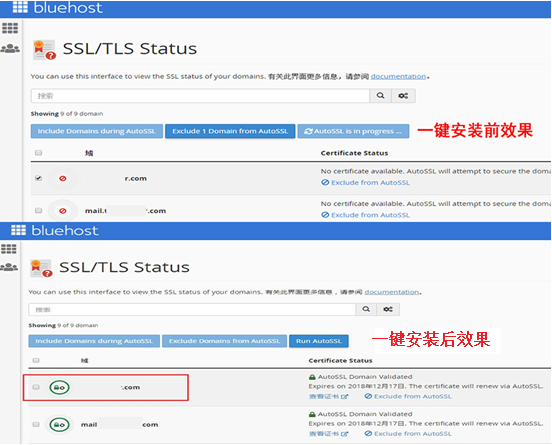Image resolution: width=552 pixels, height=445 pixels.
Task: Open the sidebar grid menu in bottom screenshot
Action: pyautogui.click(x=9, y=249)
